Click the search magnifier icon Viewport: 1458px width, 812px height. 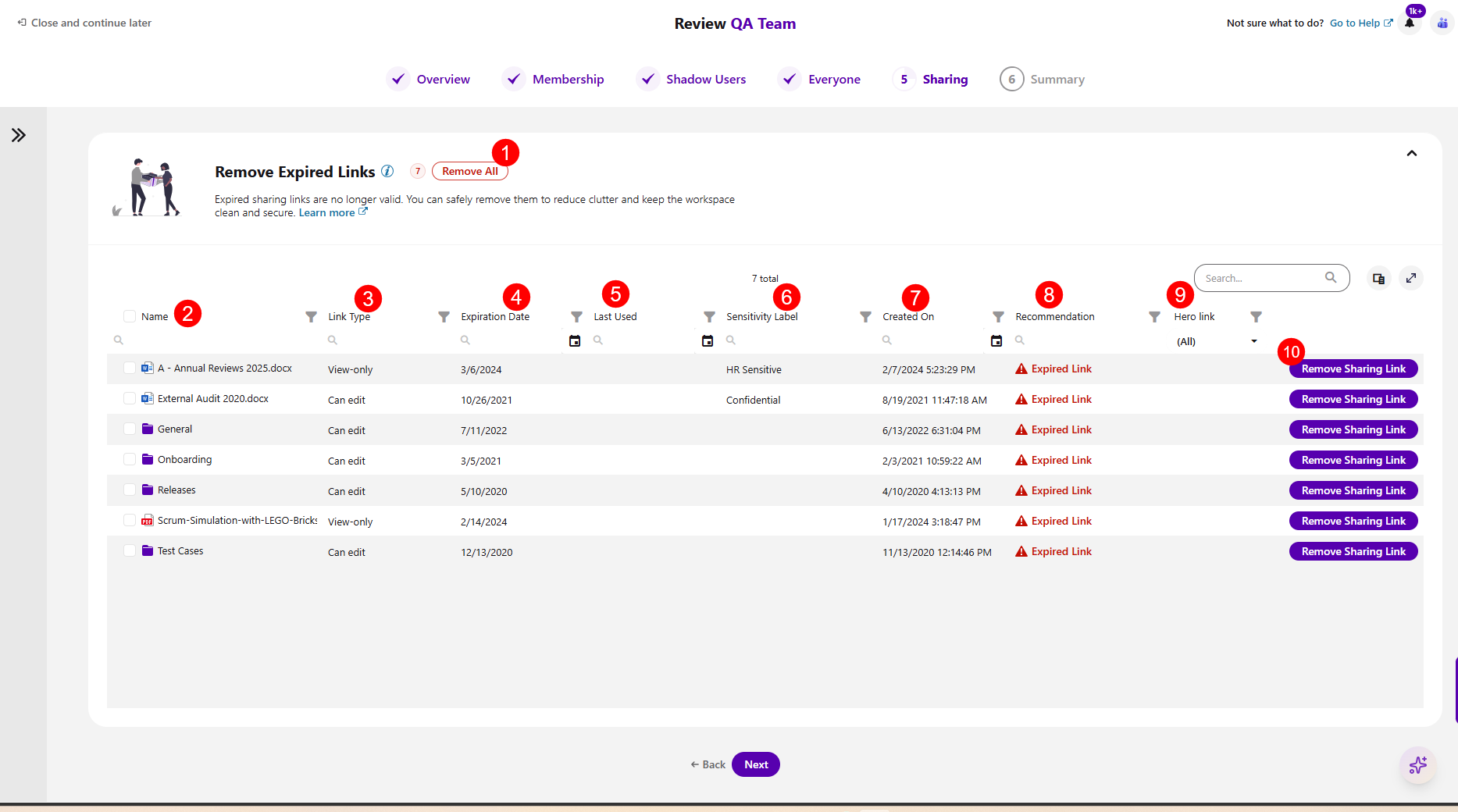[x=1331, y=277]
